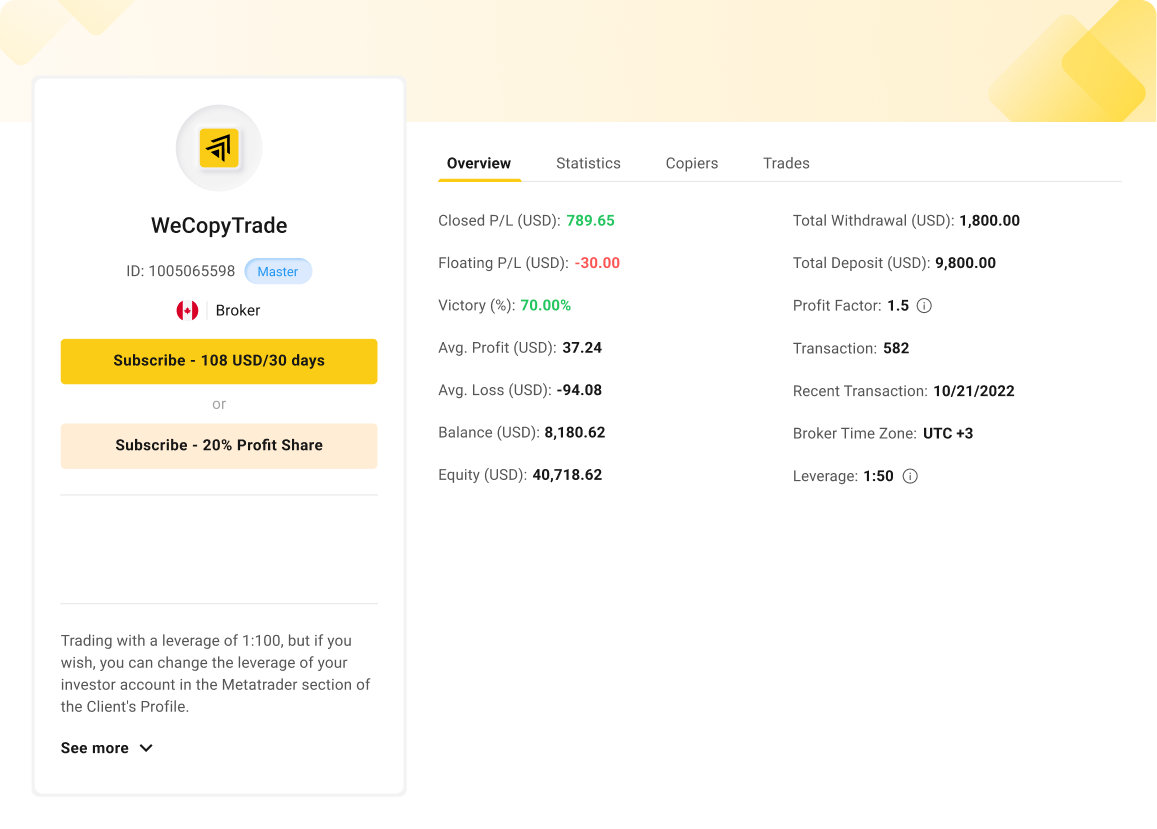
Task: Select the Broker label text
Action: (238, 310)
